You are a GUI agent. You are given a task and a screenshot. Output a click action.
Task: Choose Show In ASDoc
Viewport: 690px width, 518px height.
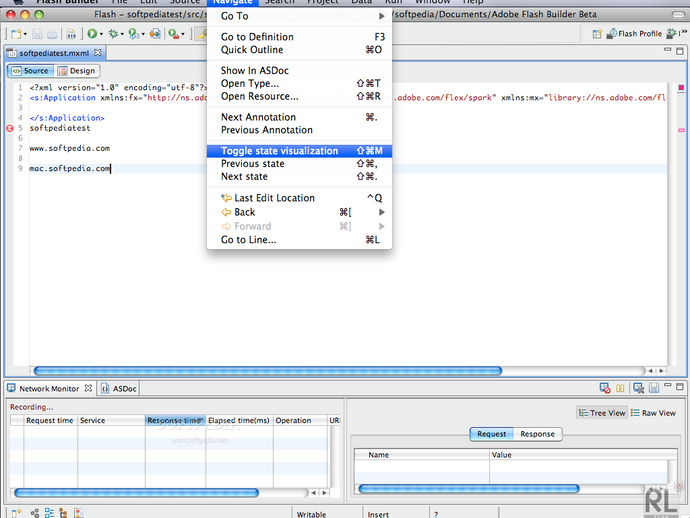[x=299, y=70]
